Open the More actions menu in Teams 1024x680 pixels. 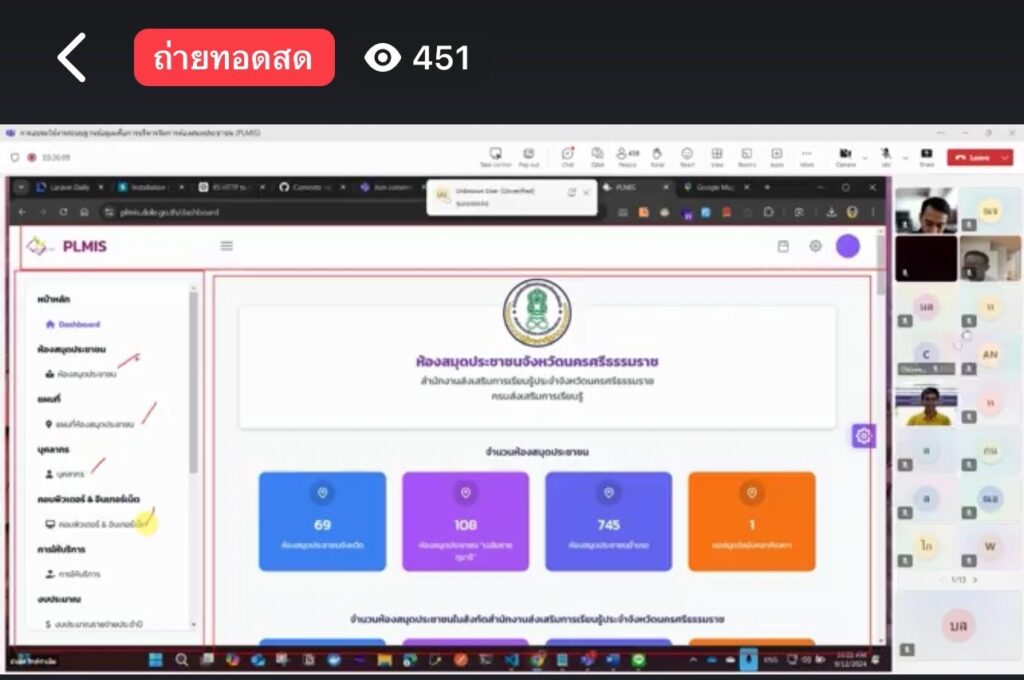(x=806, y=156)
